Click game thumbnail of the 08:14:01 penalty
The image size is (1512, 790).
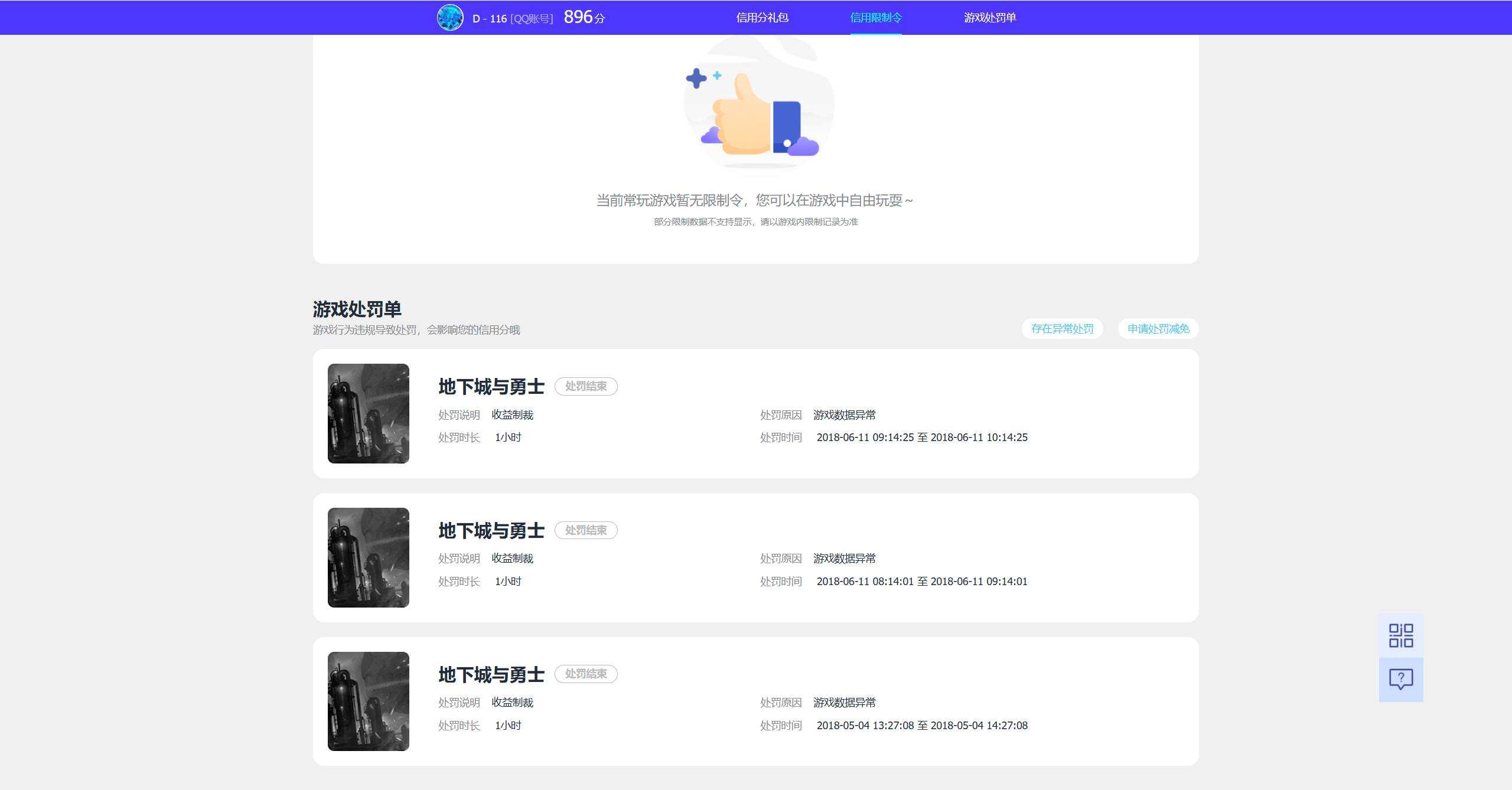coord(369,557)
